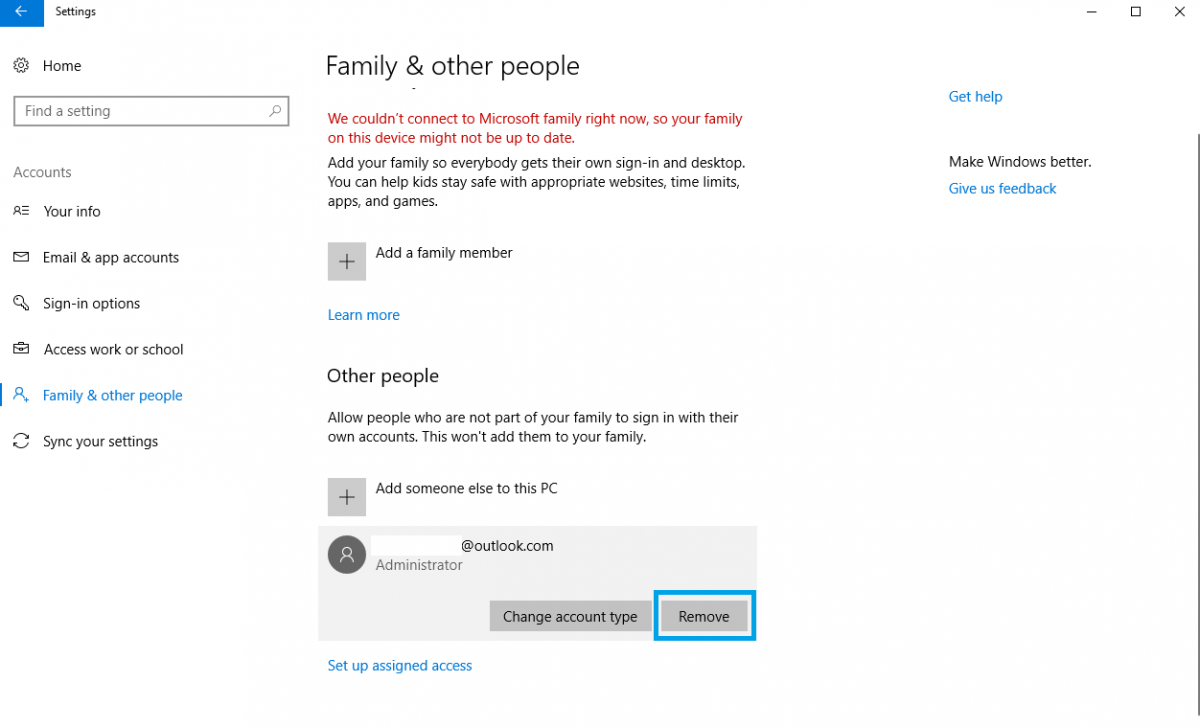Click the back arrow in title bar

(21, 12)
